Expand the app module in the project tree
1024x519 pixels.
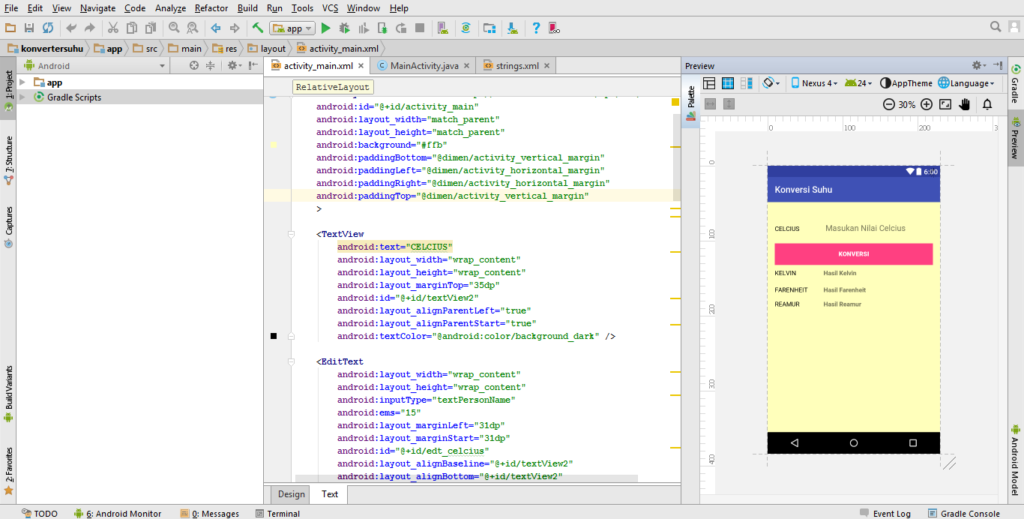tap(24, 82)
